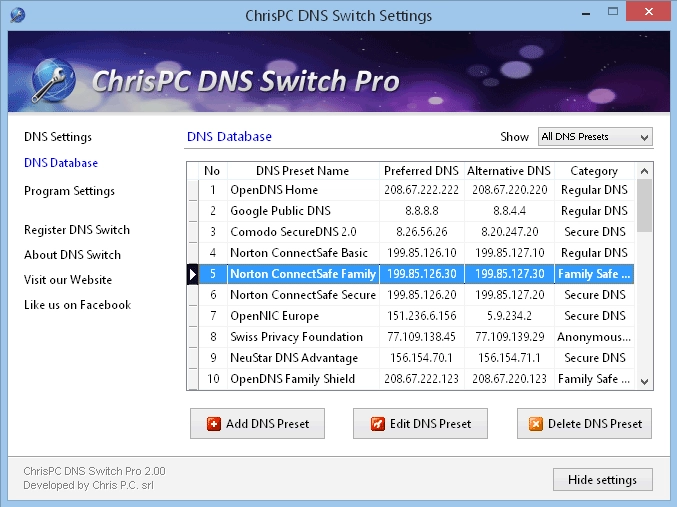The image size is (677, 507).
Task: Click the orange X icon on Delete DNS Preset
Action: [x=535, y=424]
